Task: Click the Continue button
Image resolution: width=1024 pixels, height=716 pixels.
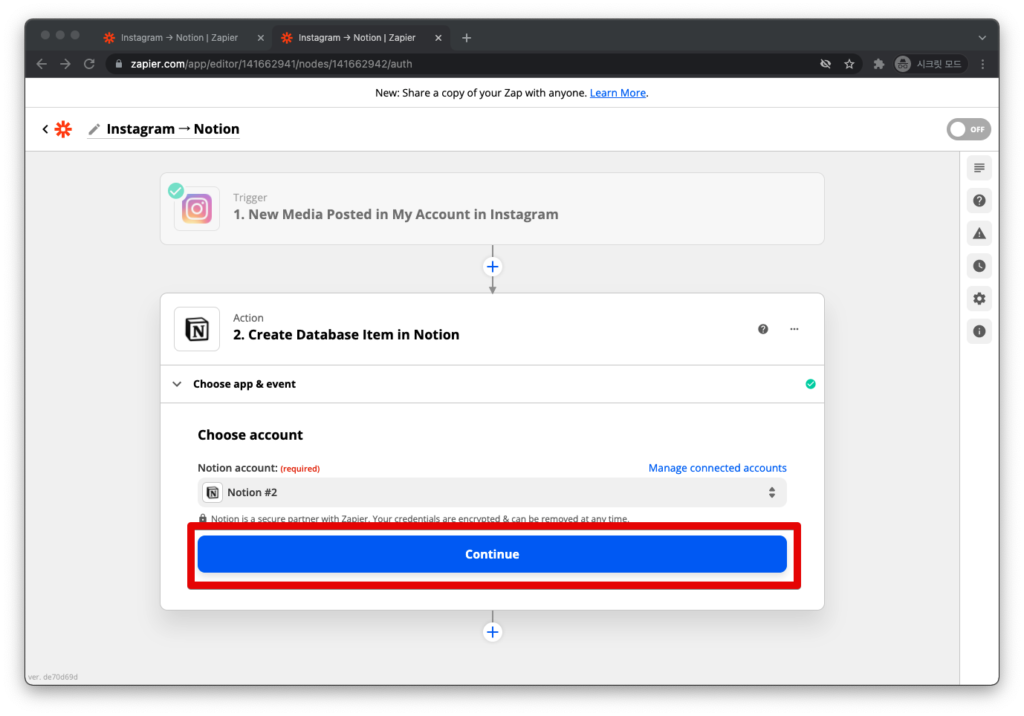Action: [492, 554]
